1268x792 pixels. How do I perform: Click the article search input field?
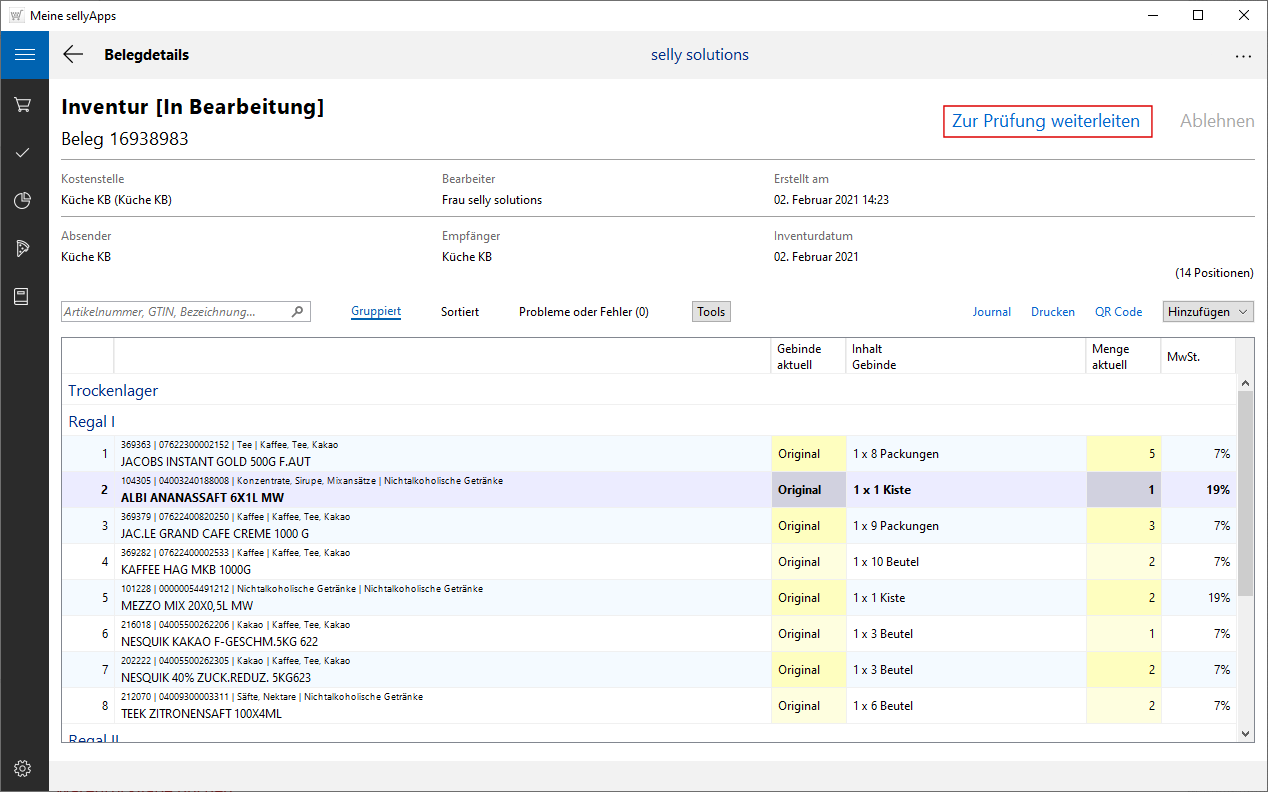pyautogui.click(x=175, y=312)
